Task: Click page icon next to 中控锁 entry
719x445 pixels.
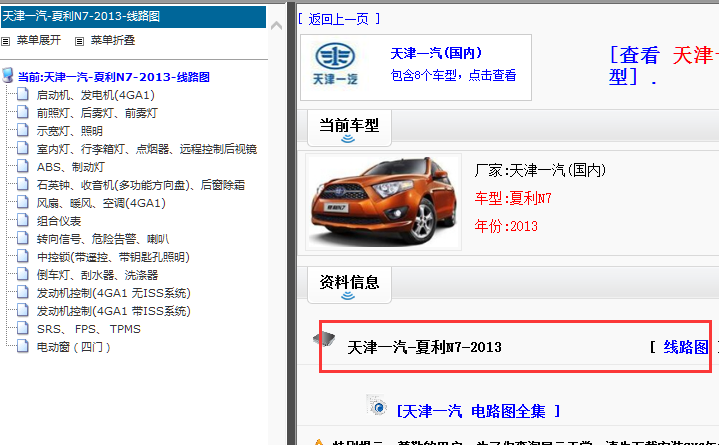Action: (22, 256)
